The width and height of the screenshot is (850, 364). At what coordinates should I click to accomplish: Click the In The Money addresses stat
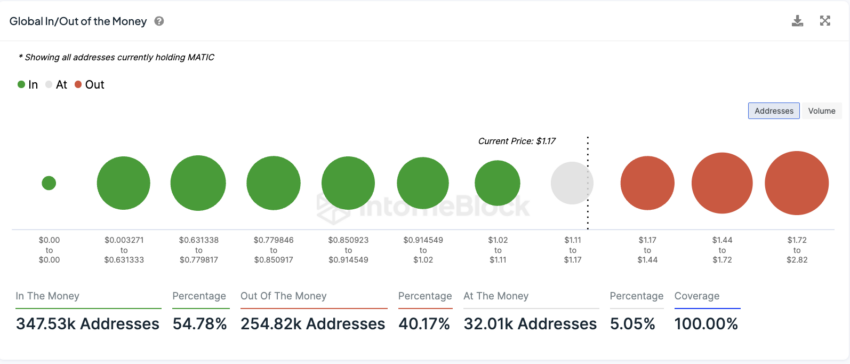88,324
